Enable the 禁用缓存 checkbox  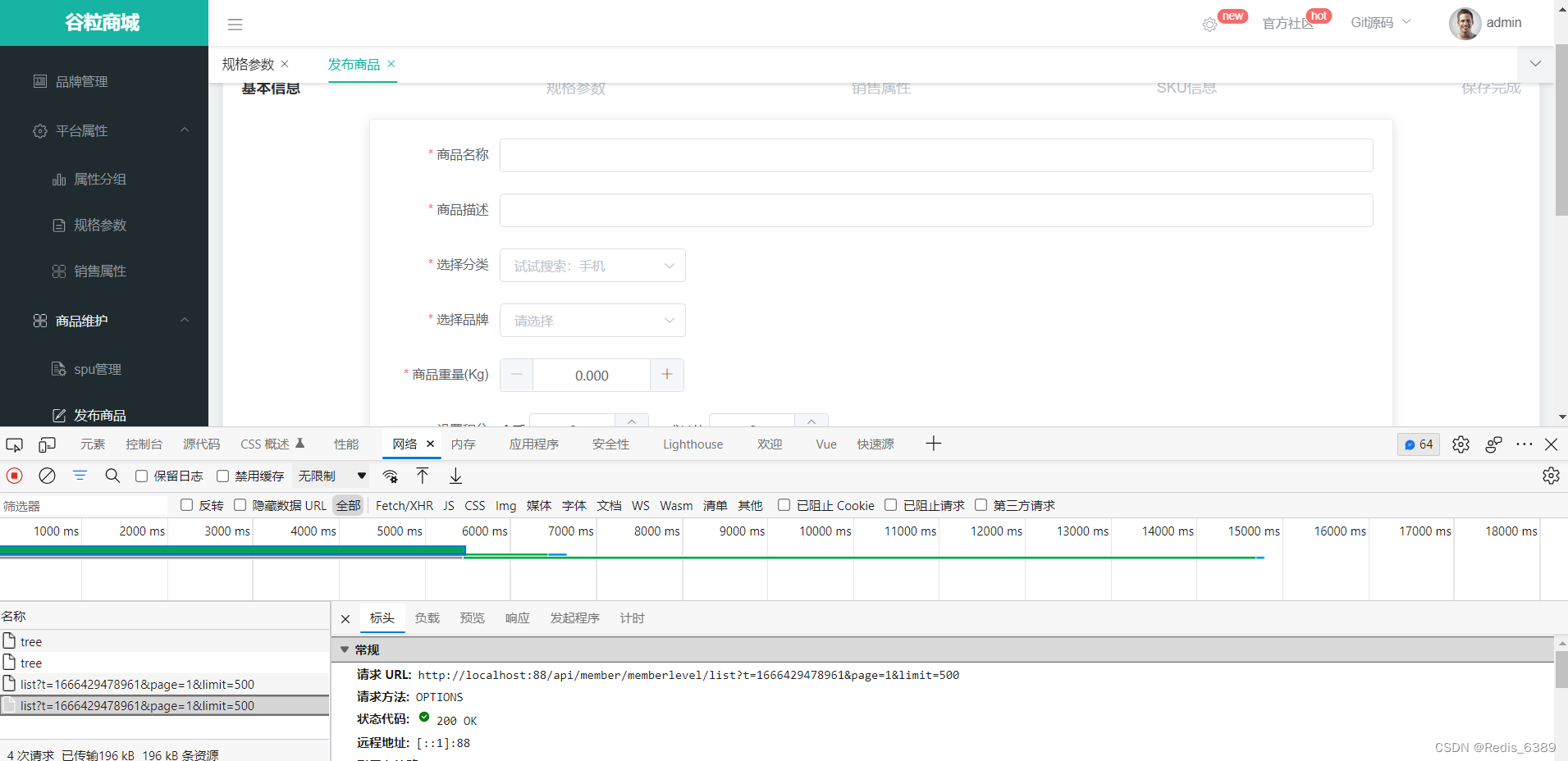click(x=222, y=476)
